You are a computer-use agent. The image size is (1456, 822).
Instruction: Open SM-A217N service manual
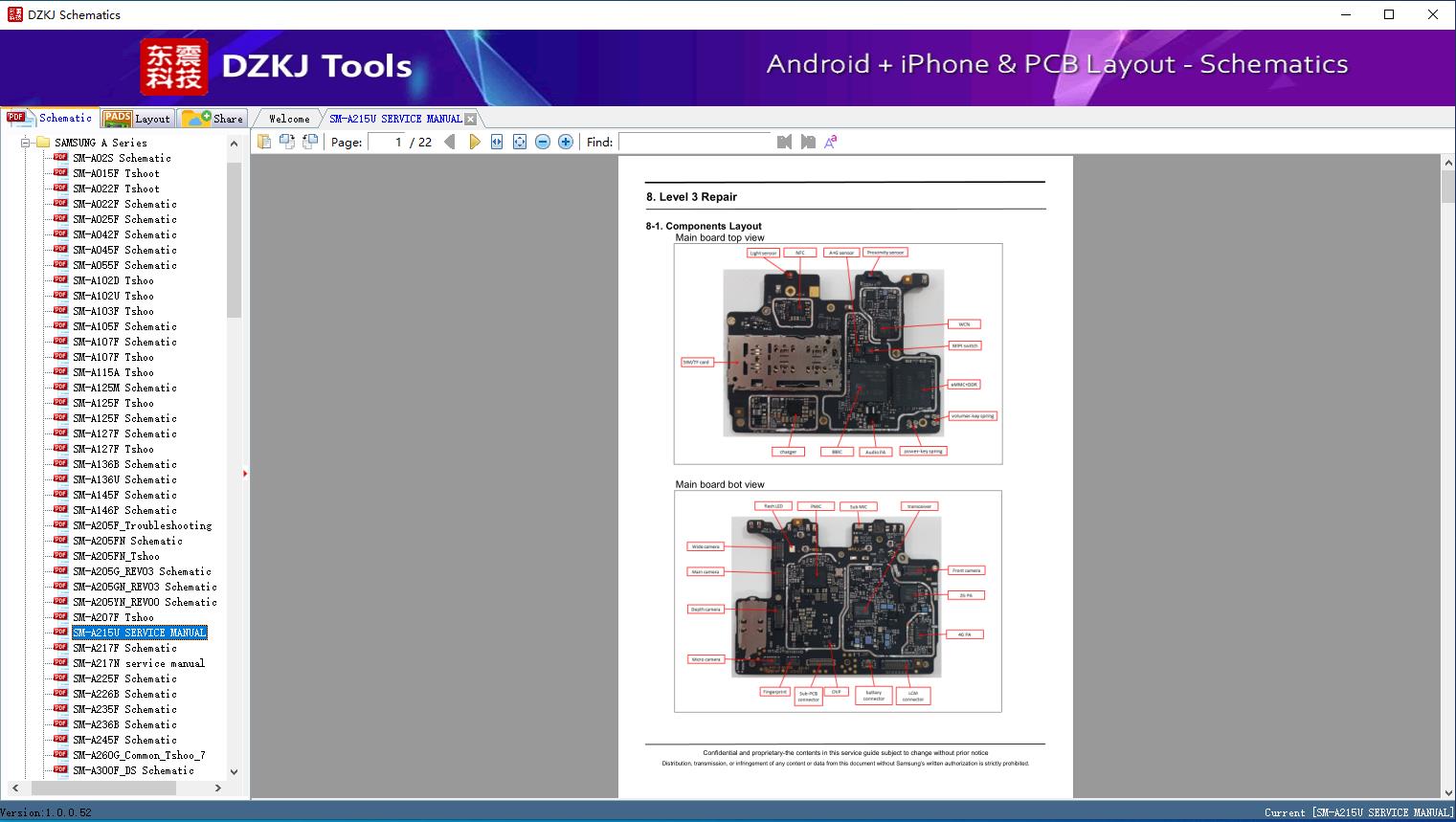coord(139,663)
